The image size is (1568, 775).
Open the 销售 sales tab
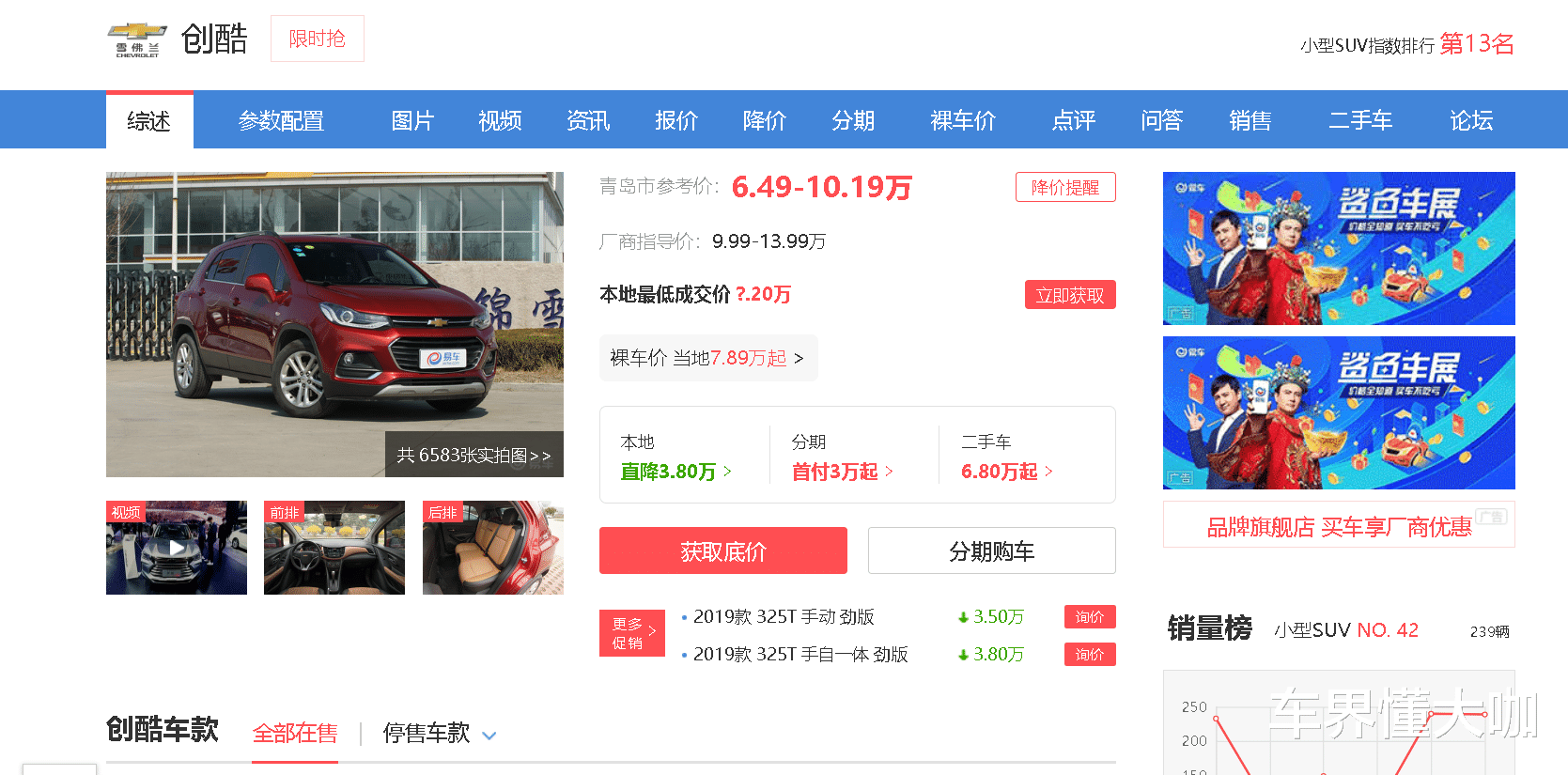point(1250,120)
